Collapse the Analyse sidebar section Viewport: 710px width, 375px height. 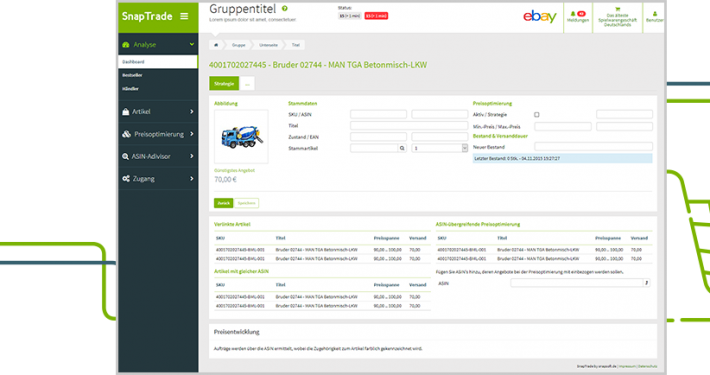(192, 44)
